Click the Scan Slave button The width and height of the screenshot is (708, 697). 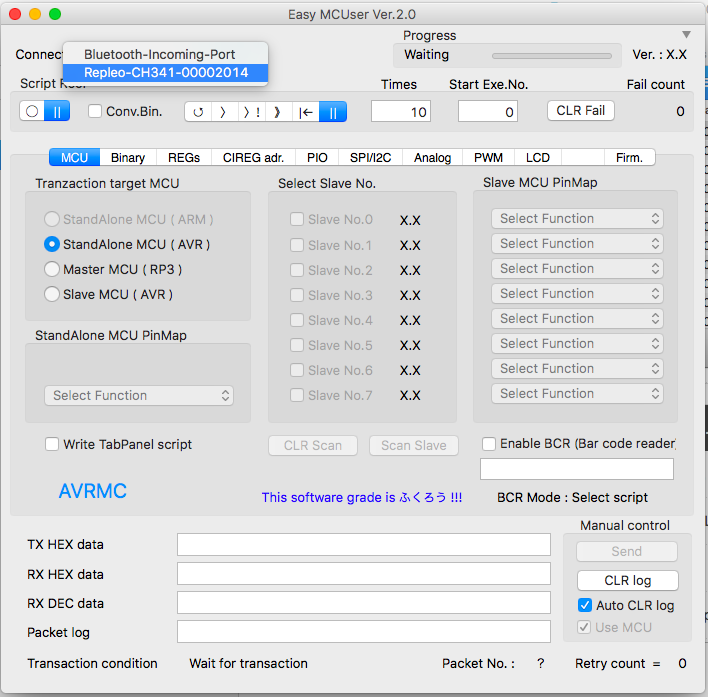tap(414, 446)
